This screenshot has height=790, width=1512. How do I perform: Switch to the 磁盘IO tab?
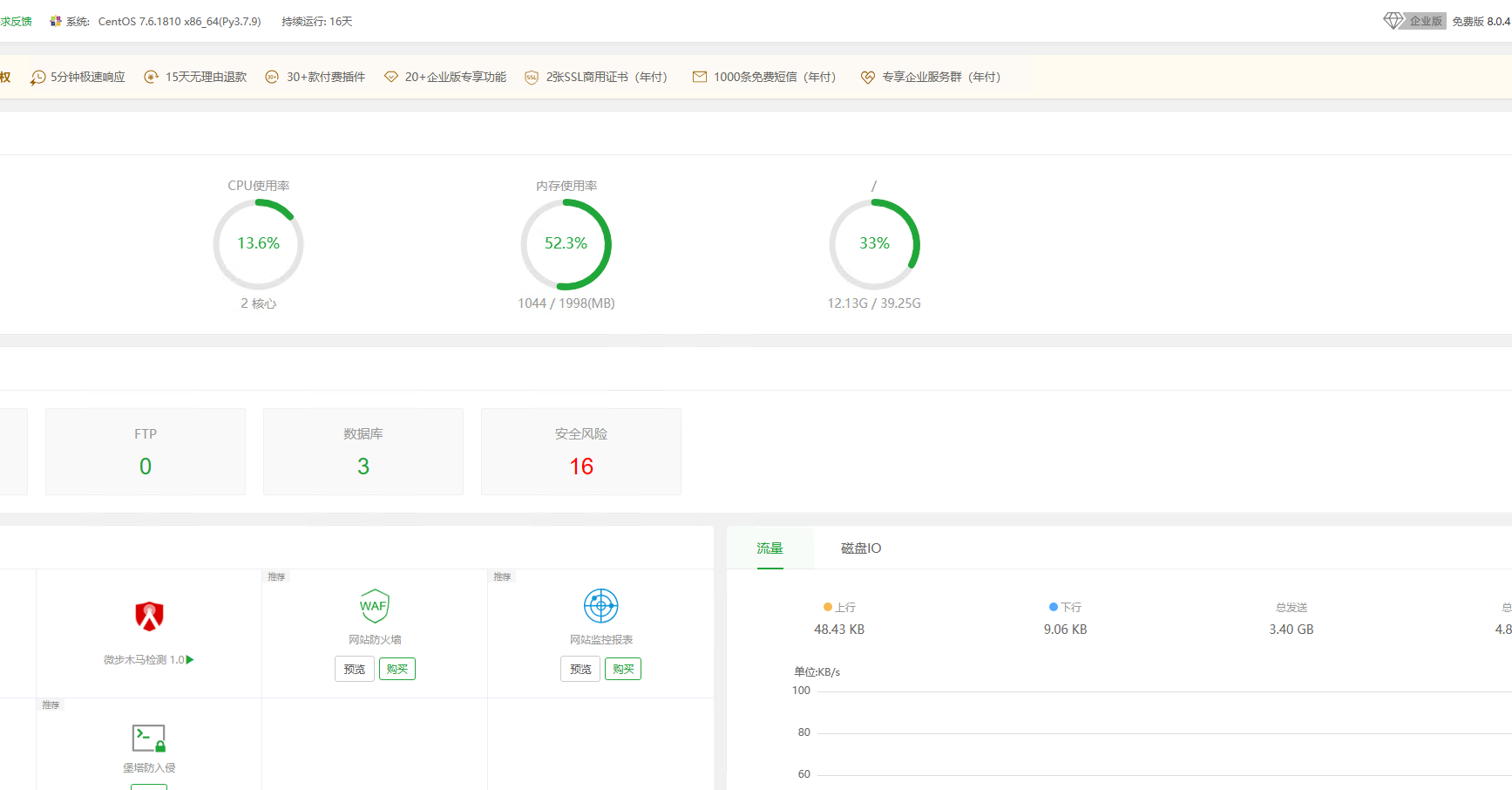tap(861, 548)
